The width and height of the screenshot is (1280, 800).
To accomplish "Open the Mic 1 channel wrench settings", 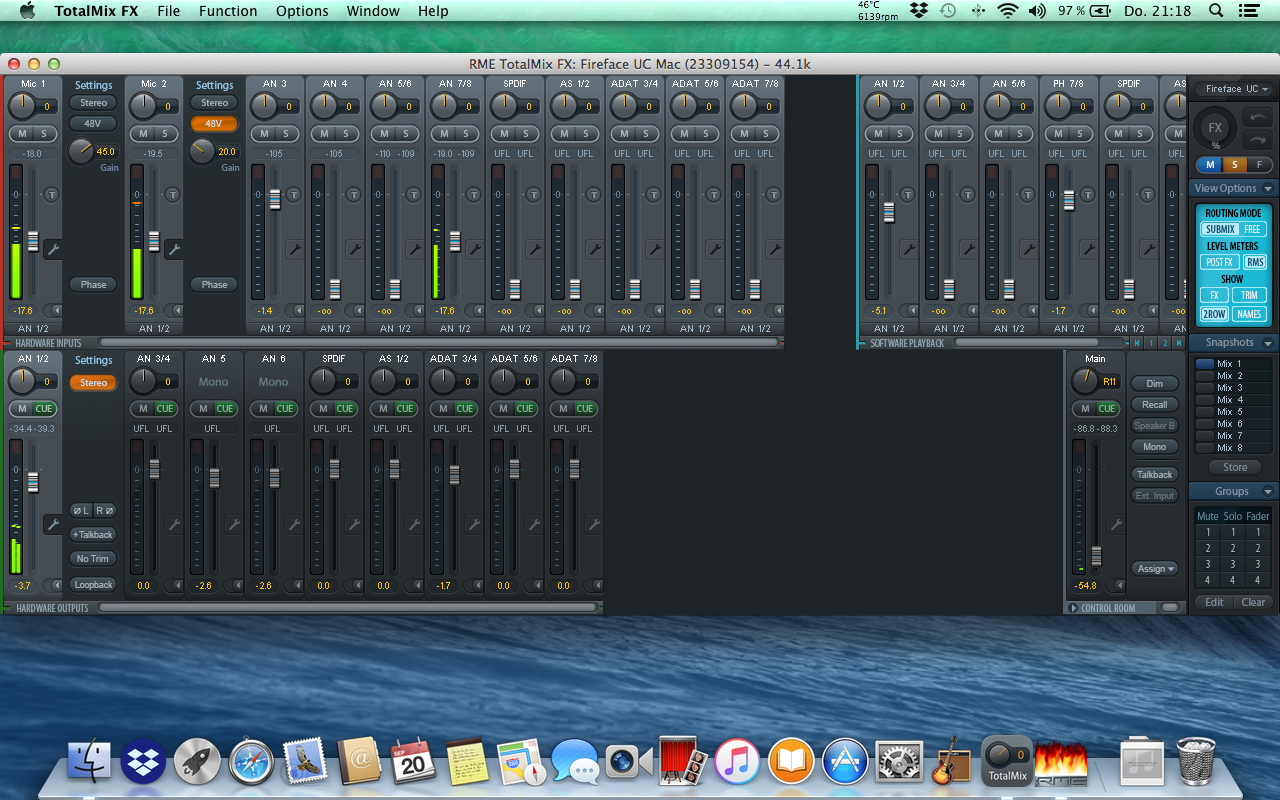I will pyautogui.click(x=53, y=249).
